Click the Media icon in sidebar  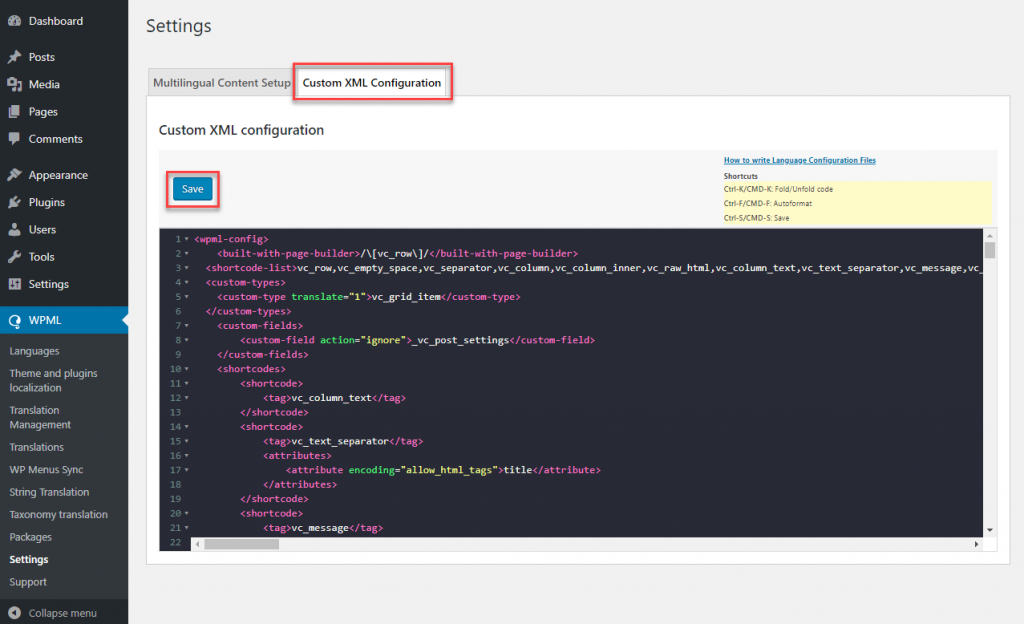[14, 84]
